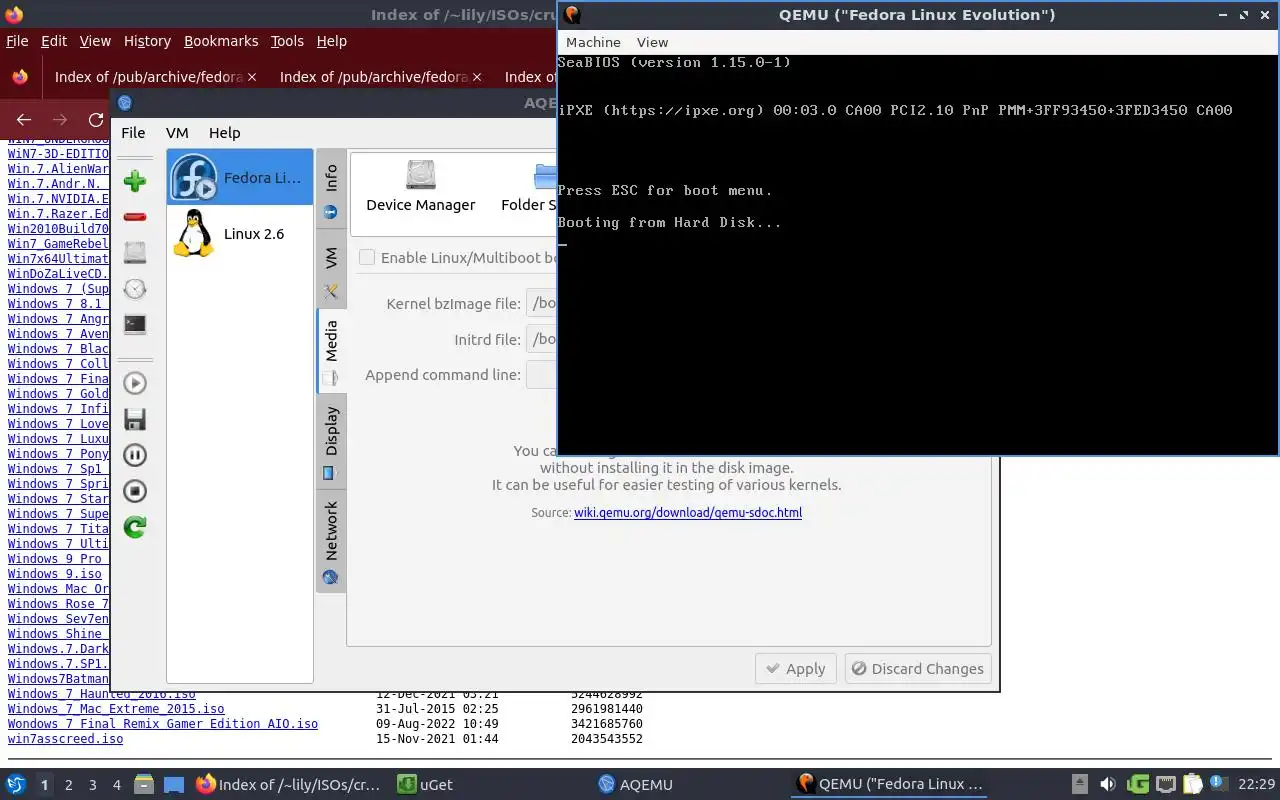
Task: Click the Firefox forward arrow
Action: coord(60,119)
